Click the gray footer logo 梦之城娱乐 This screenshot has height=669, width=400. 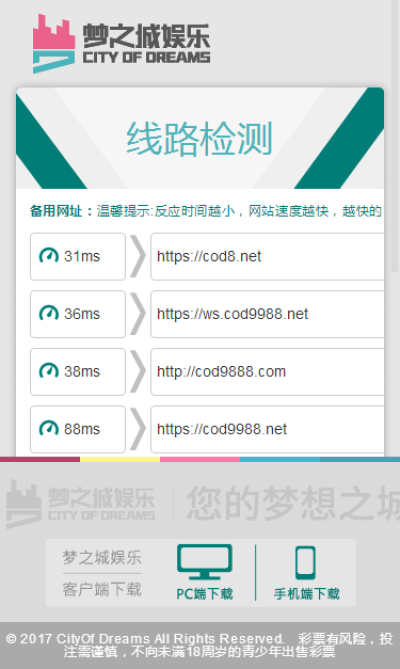tap(81, 503)
